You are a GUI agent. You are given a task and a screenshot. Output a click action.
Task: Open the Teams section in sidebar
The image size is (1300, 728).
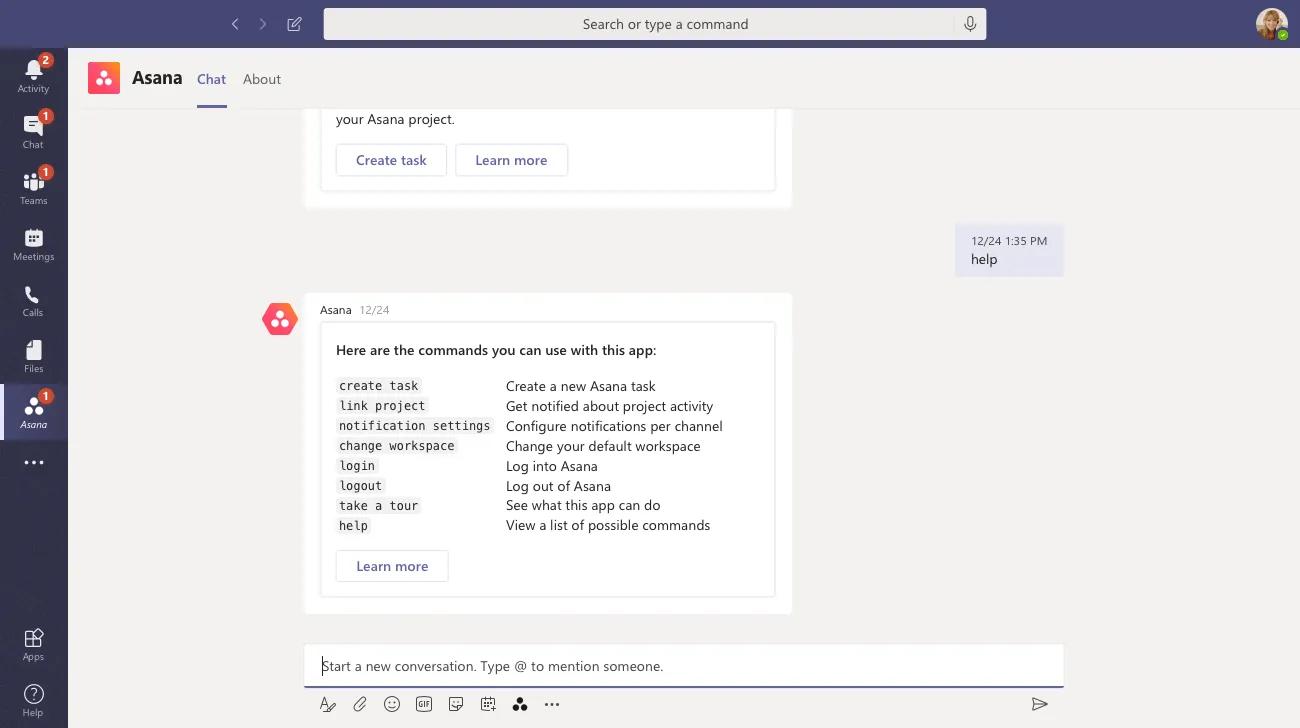[33, 187]
